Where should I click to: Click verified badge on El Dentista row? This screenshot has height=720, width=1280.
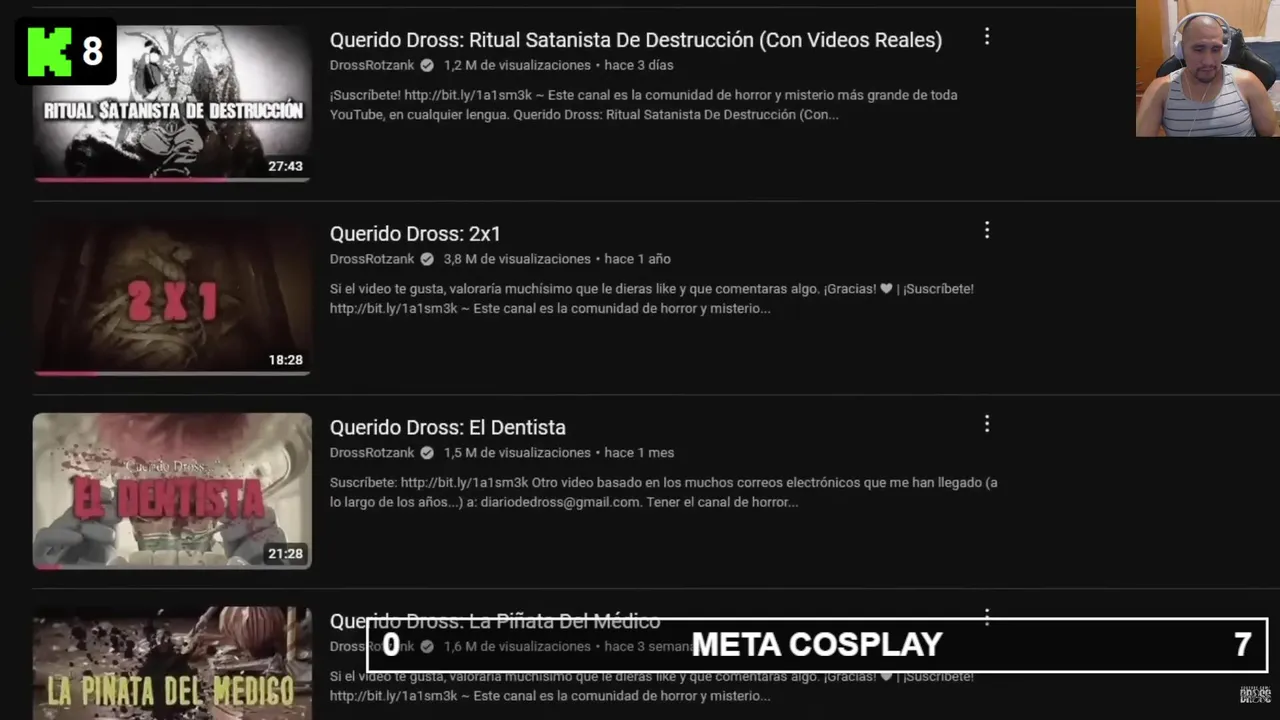[427, 453]
